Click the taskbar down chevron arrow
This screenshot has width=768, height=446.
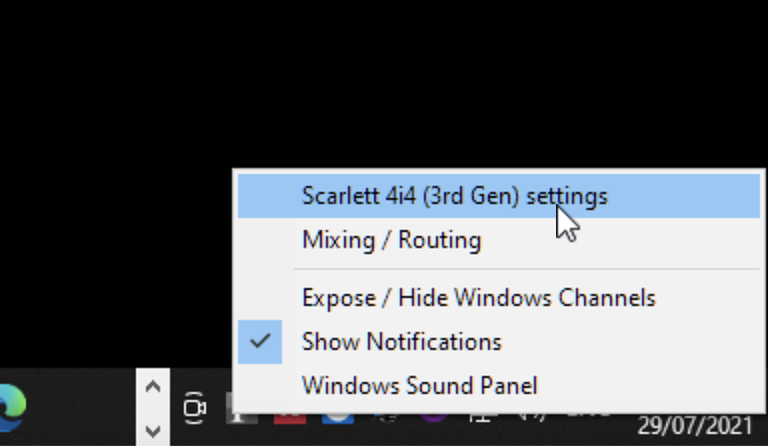[153, 431]
